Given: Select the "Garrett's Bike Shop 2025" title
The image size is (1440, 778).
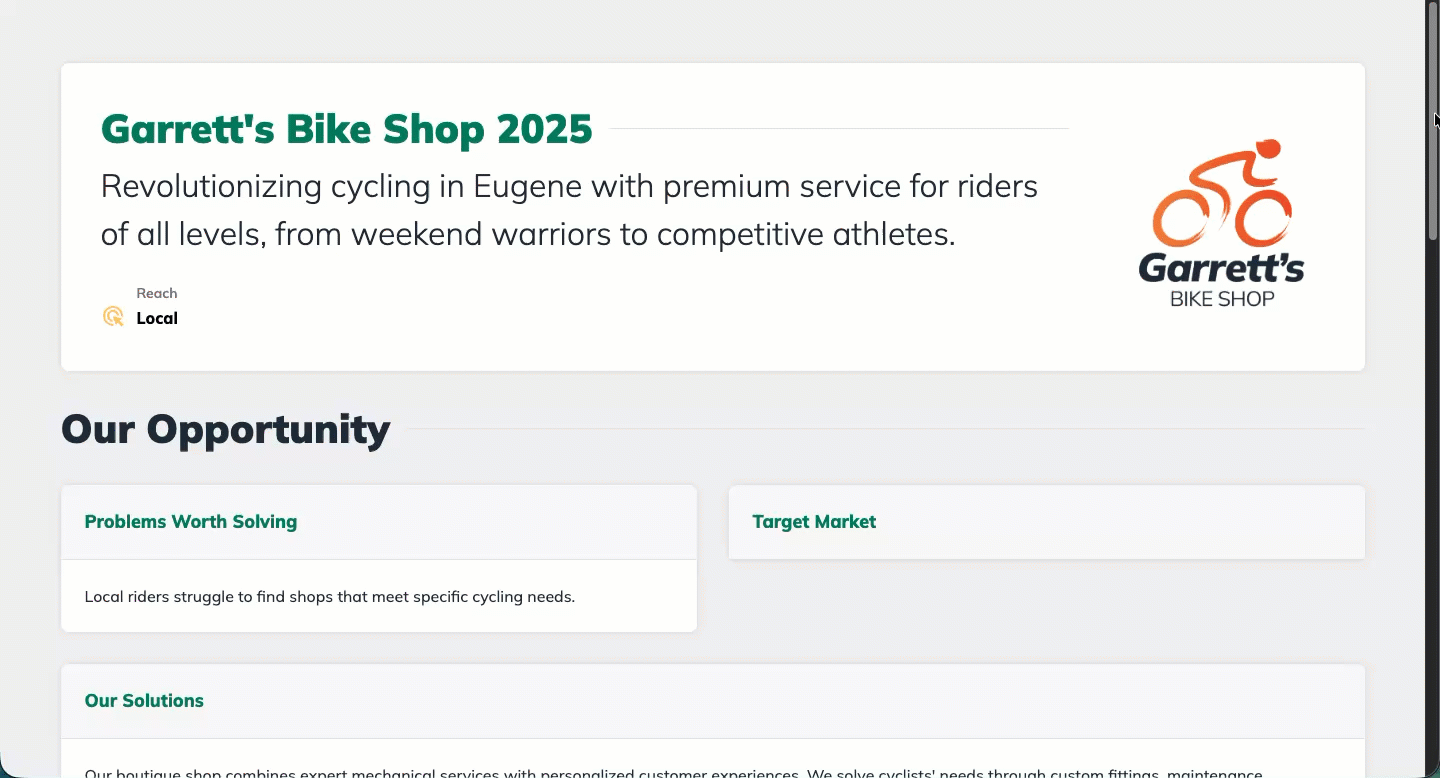Looking at the screenshot, I should [x=346, y=129].
